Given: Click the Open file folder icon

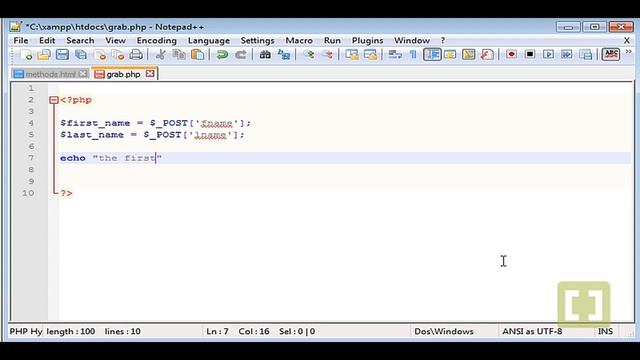Looking at the screenshot, I should (x=44, y=55).
